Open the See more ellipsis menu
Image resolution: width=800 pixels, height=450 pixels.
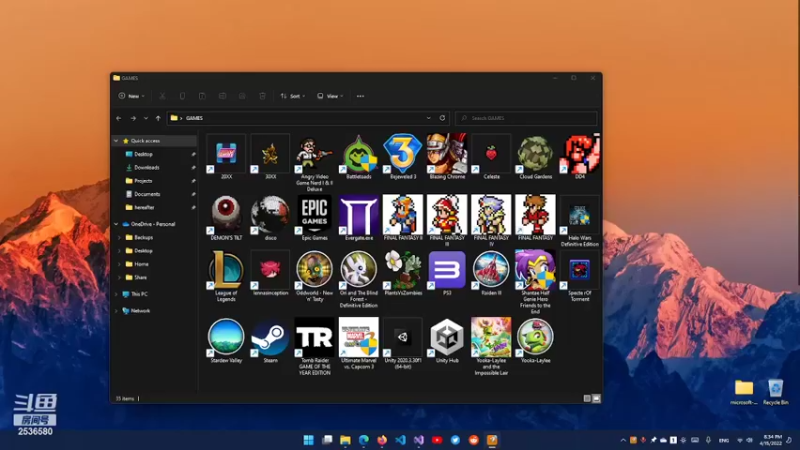(x=360, y=96)
